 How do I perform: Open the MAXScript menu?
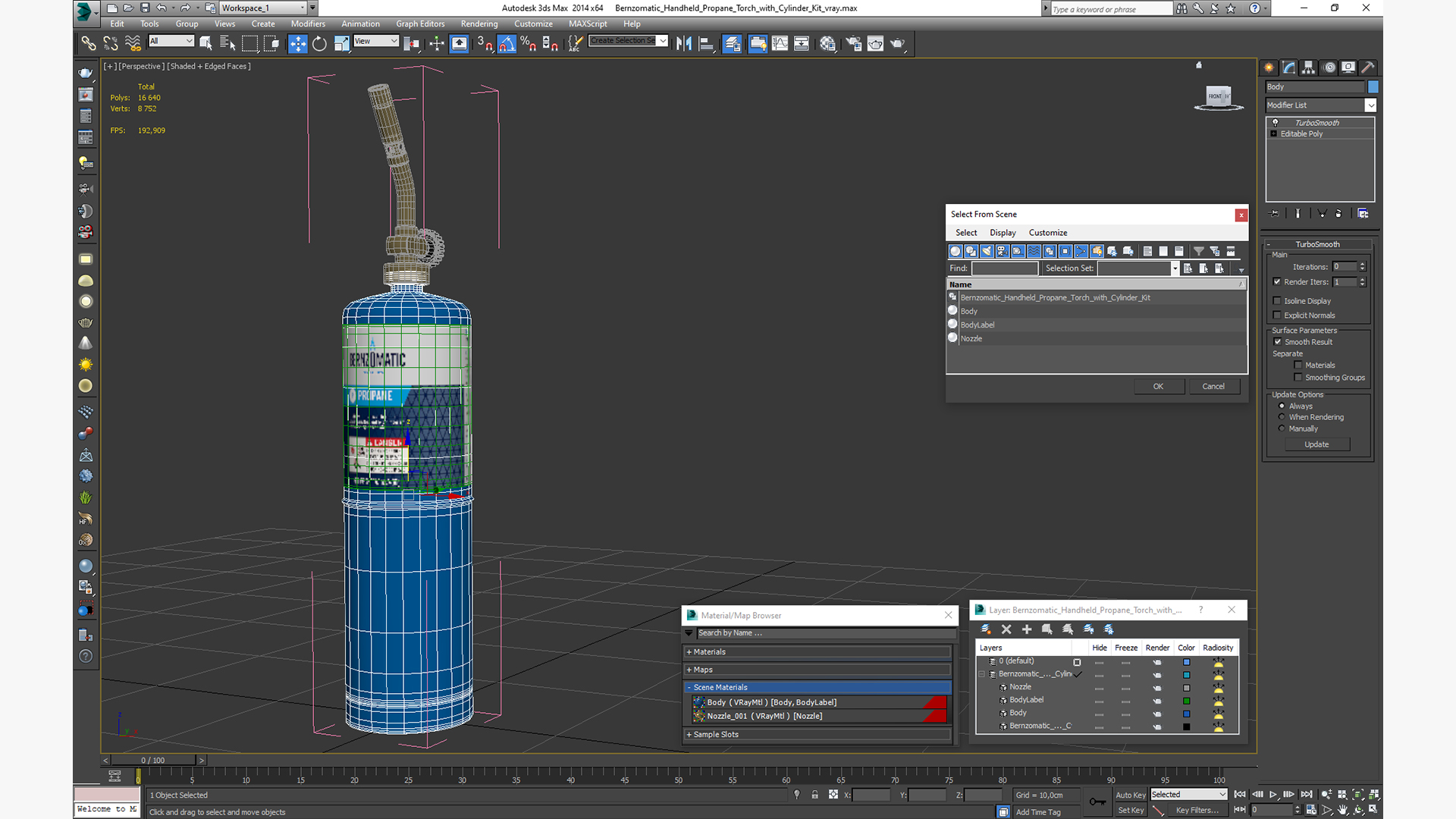point(588,24)
